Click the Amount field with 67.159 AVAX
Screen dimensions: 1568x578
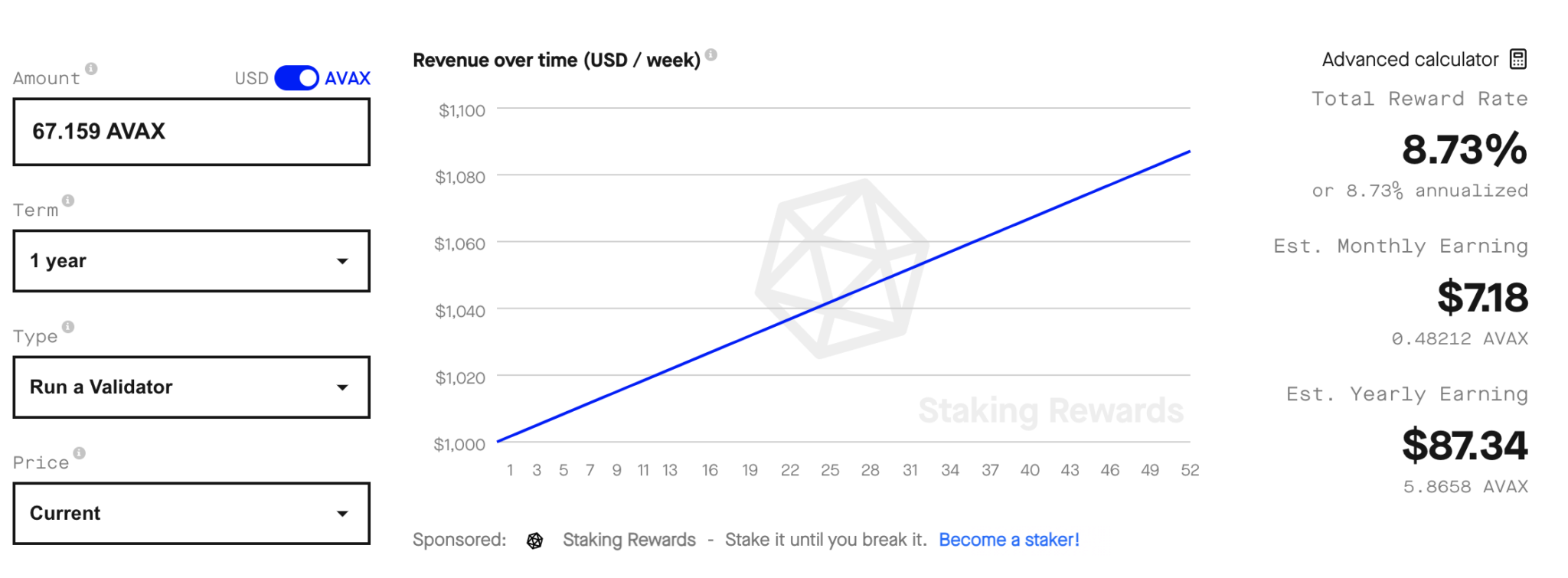(x=191, y=132)
